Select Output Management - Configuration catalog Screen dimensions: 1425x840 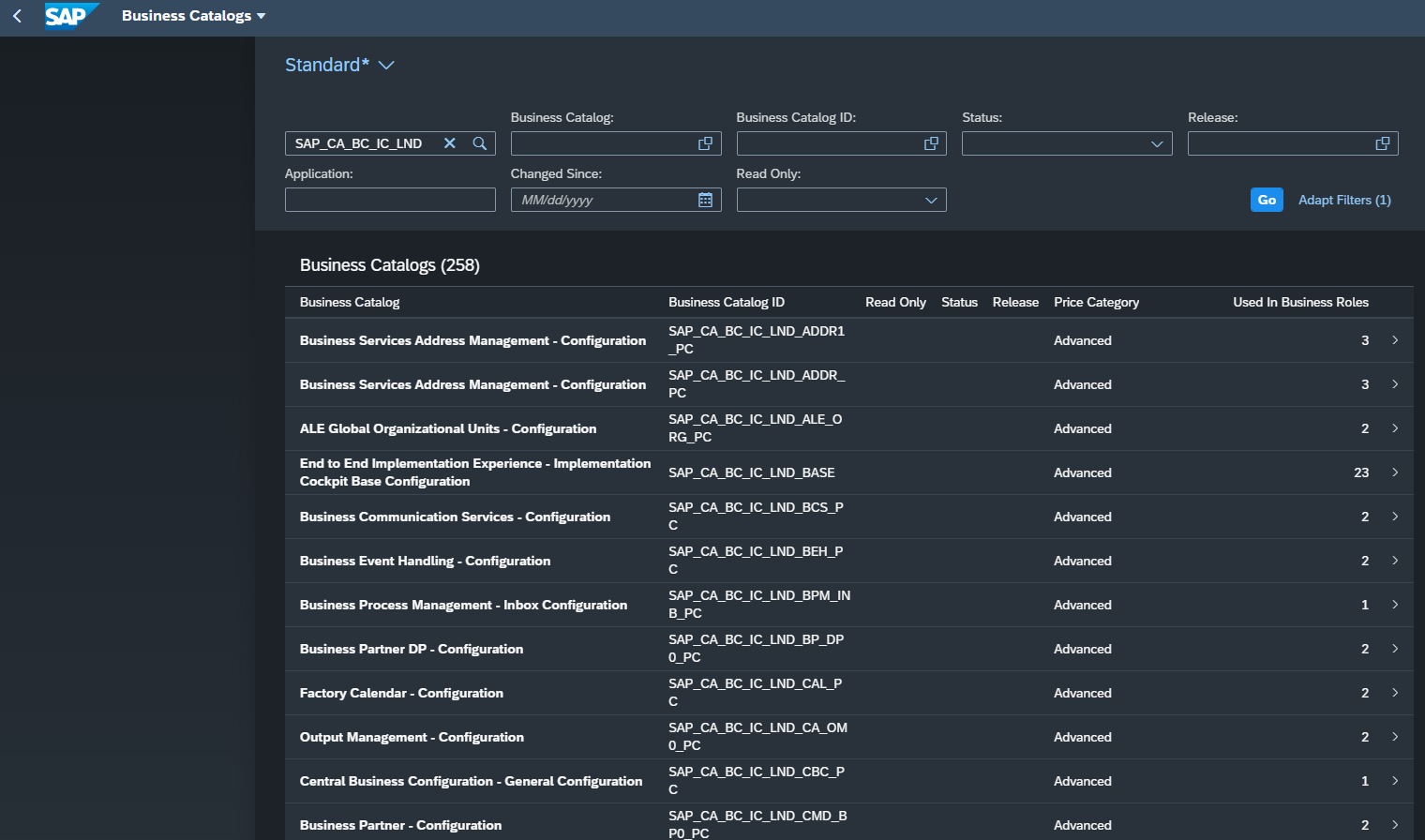tap(412, 737)
